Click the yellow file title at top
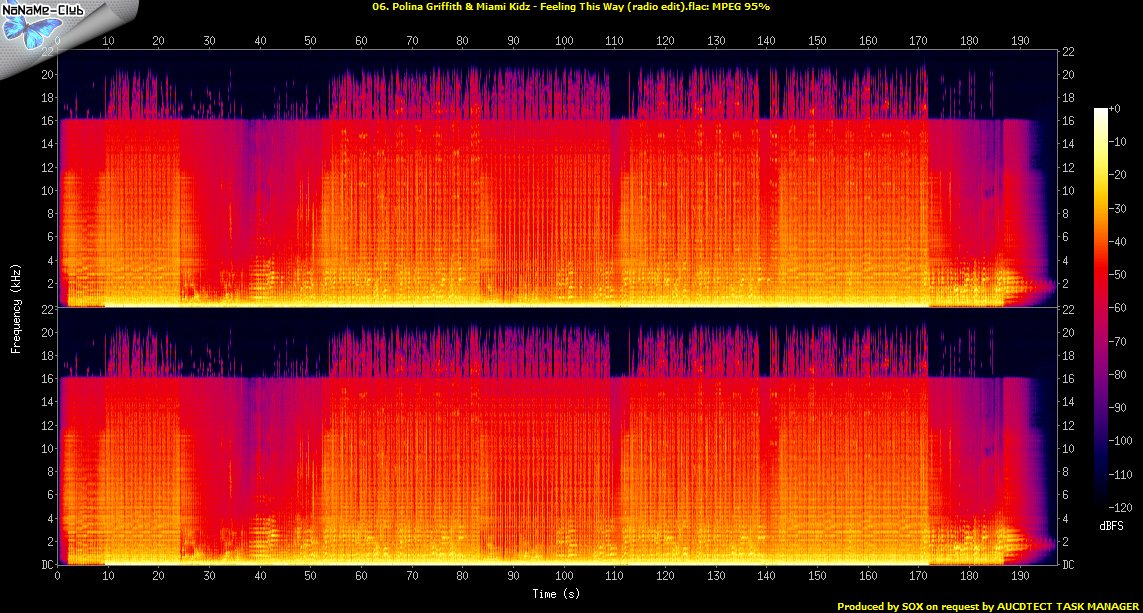This screenshot has height=613, width=1143. (x=570, y=6)
